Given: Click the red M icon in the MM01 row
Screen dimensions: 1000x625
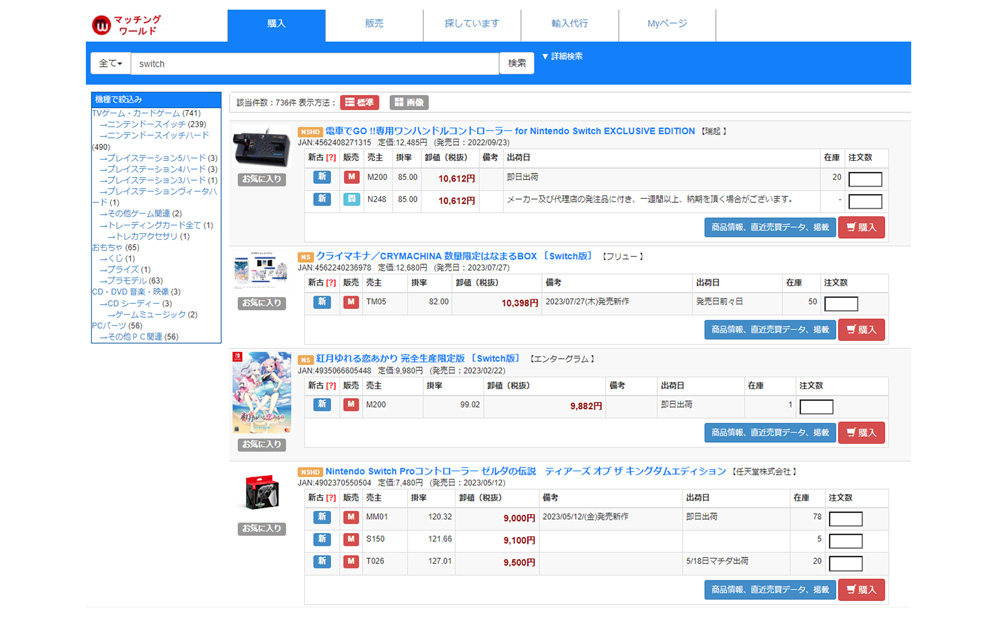Looking at the screenshot, I should tap(351, 517).
